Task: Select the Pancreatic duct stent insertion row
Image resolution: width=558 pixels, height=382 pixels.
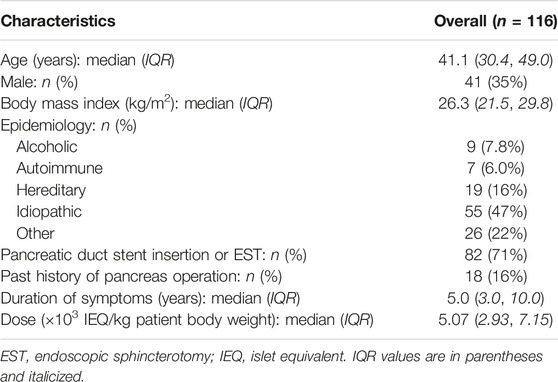Action: point(279,255)
